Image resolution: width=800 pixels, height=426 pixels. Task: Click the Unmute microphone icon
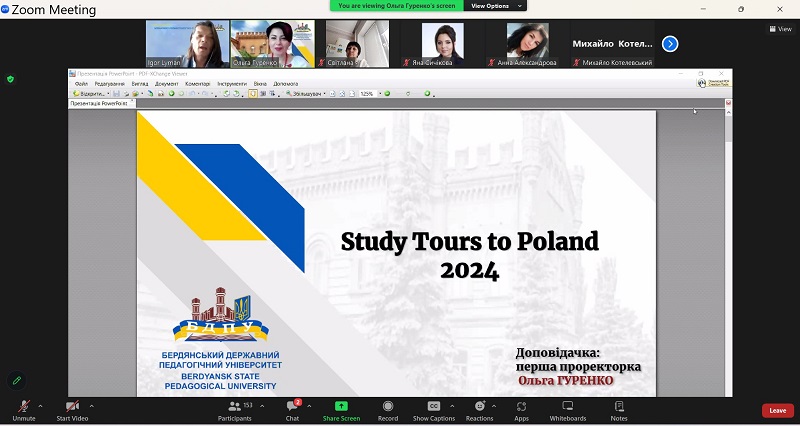click(23, 407)
